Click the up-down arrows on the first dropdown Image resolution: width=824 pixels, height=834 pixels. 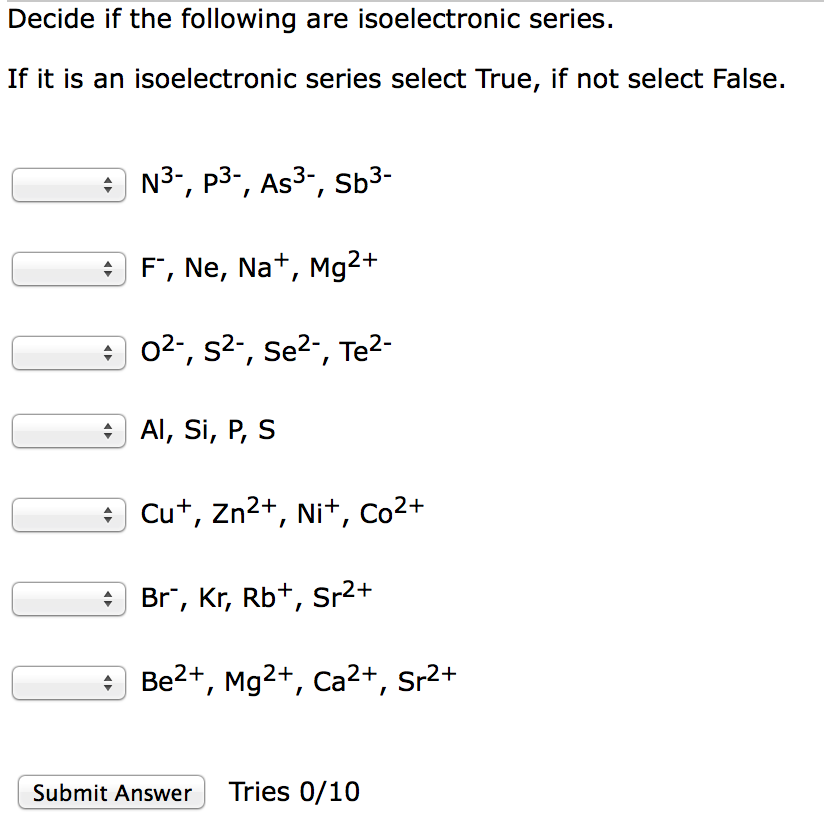pyautogui.click(x=108, y=184)
